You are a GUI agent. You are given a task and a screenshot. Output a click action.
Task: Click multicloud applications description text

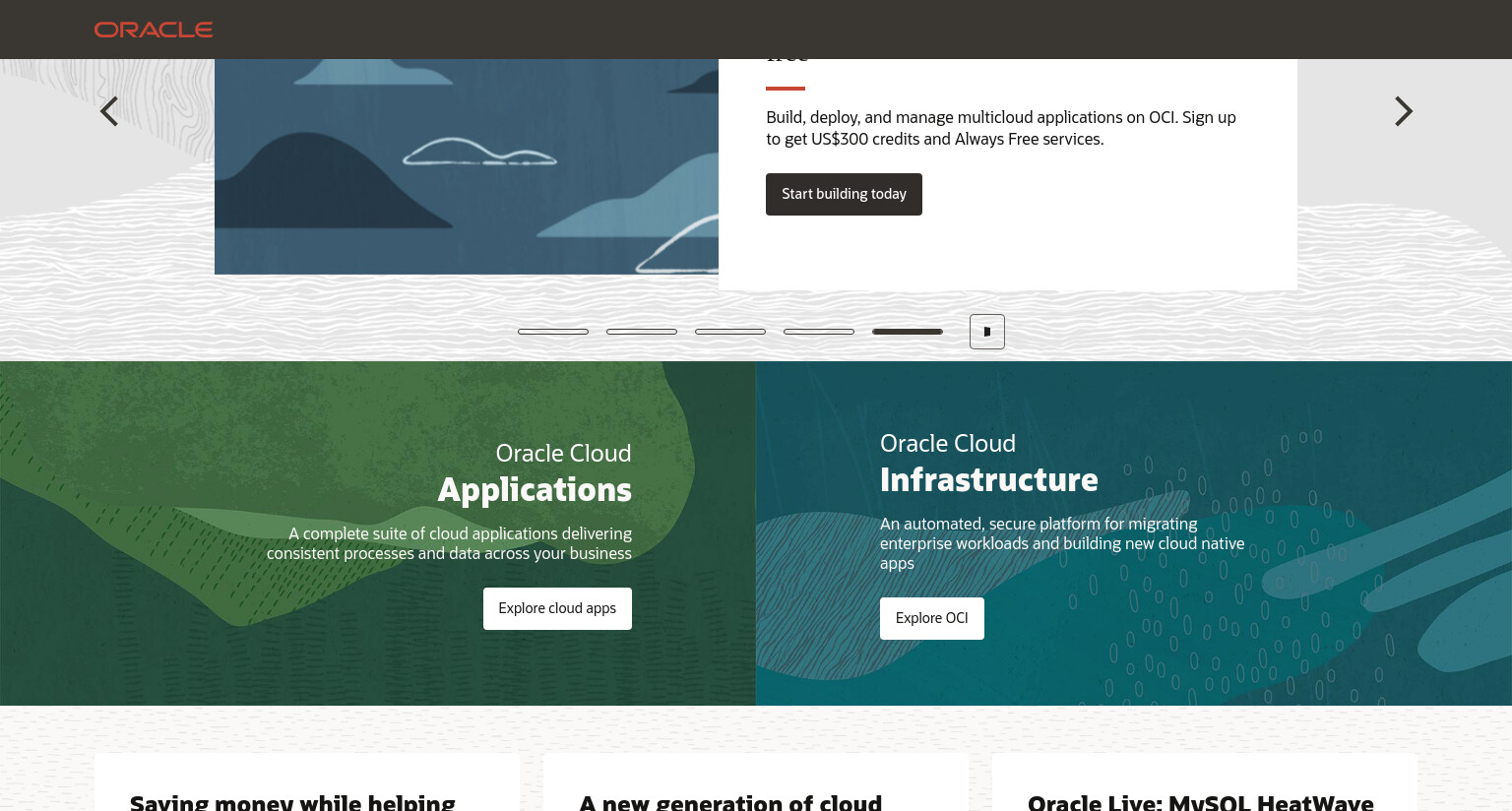[x=1001, y=128]
